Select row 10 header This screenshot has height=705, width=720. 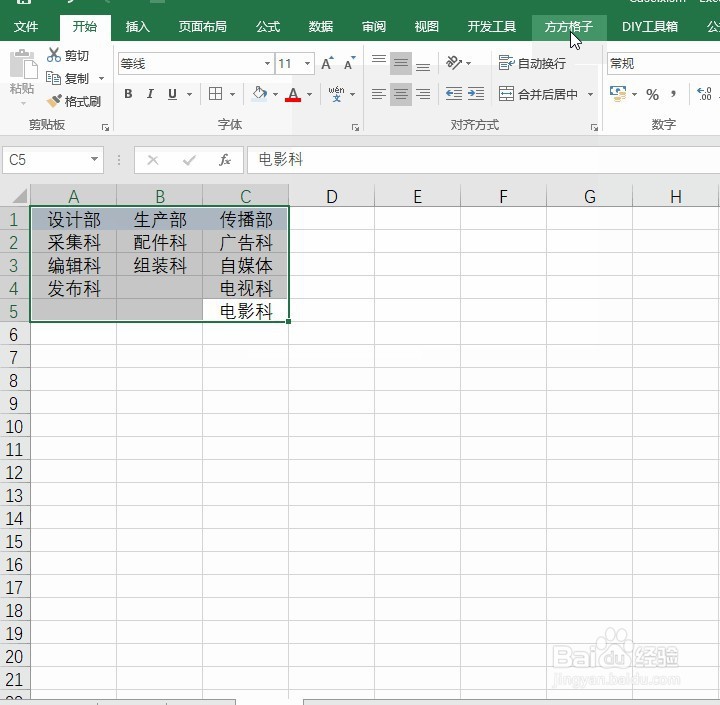[x=15, y=426]
